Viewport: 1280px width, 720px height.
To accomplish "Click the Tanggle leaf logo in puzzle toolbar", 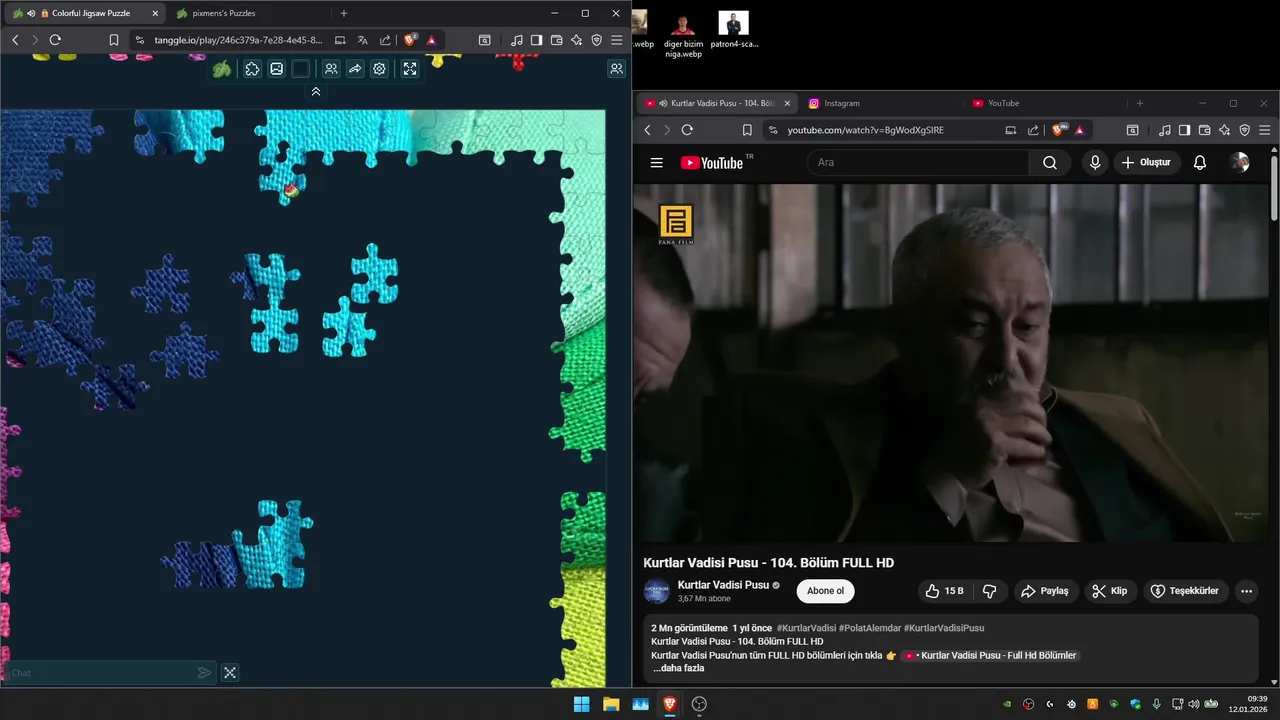I will click(x=222, y=69).
